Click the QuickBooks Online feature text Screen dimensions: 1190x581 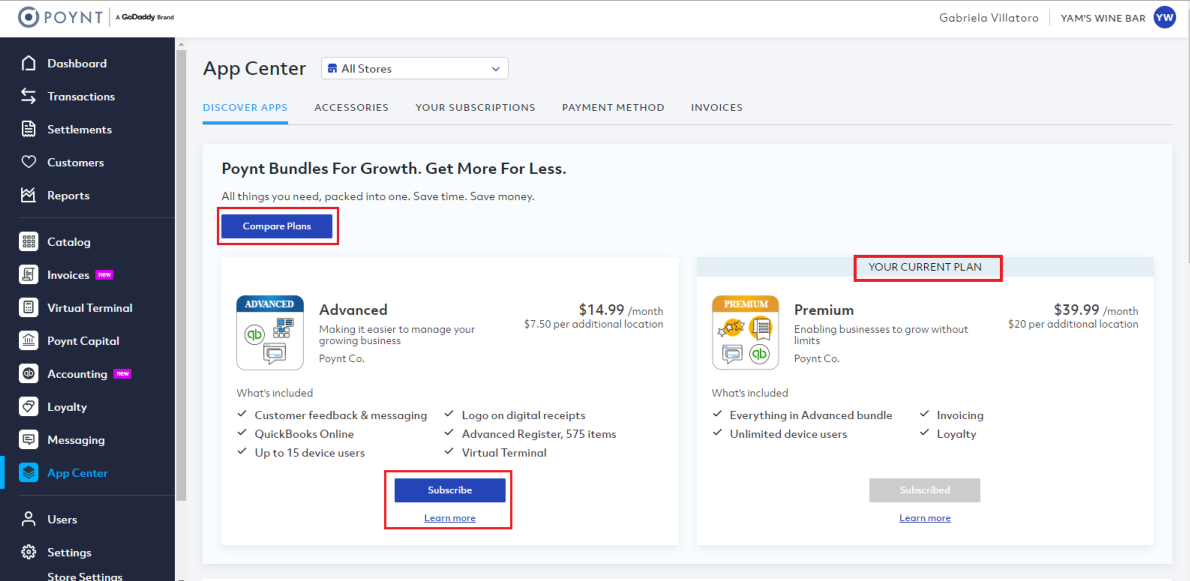304,434
